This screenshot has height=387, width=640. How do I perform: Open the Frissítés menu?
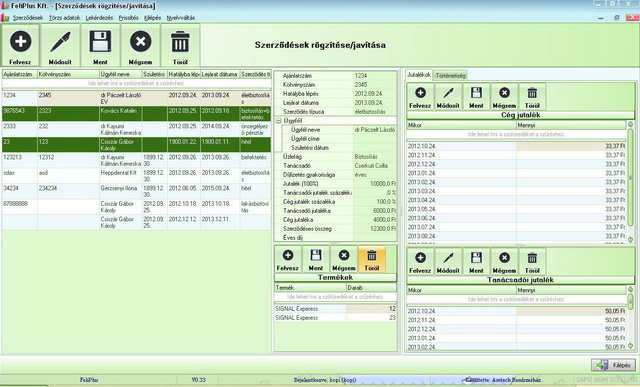coord(129,18)
